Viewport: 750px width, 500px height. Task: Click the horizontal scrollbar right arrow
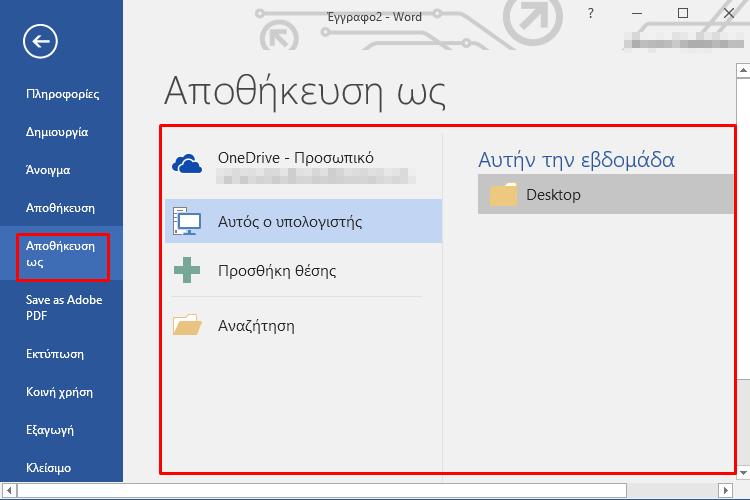(x=725, y=490)
